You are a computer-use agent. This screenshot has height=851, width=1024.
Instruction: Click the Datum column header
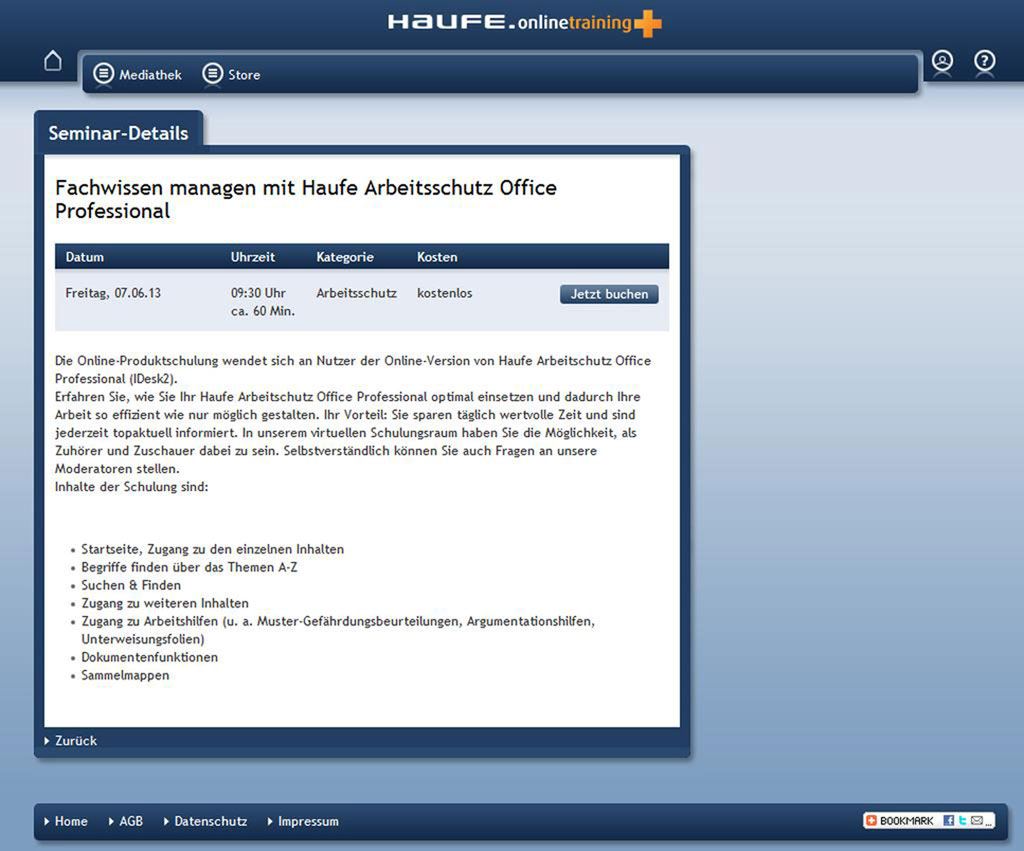point(84,257)
